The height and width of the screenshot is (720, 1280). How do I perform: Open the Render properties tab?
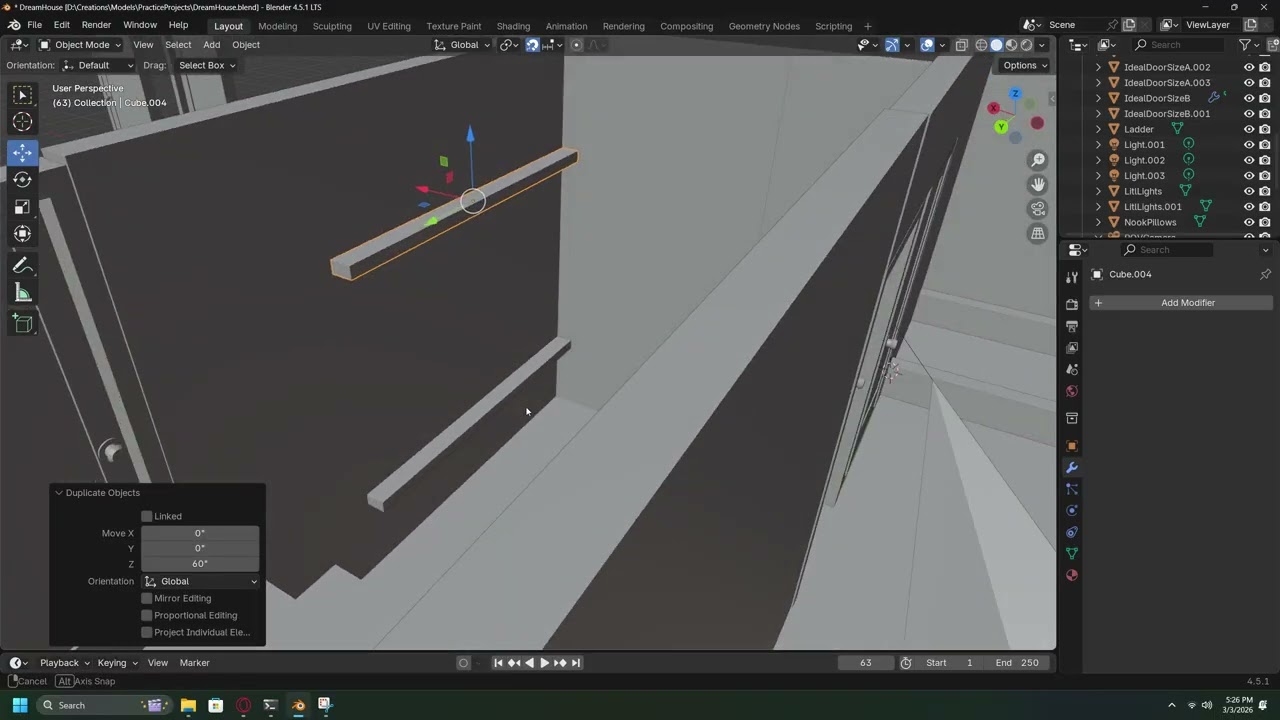coord(1072,304)
